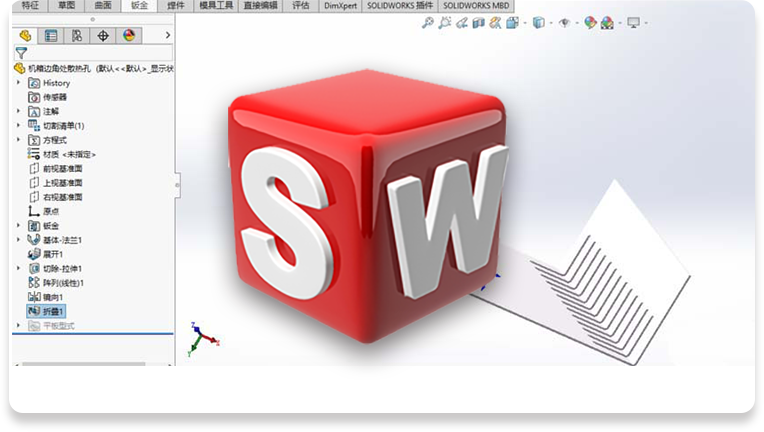Open the Display Style dropdown arrow
Viewport: 764px width, 432px height.
[551, 23]
